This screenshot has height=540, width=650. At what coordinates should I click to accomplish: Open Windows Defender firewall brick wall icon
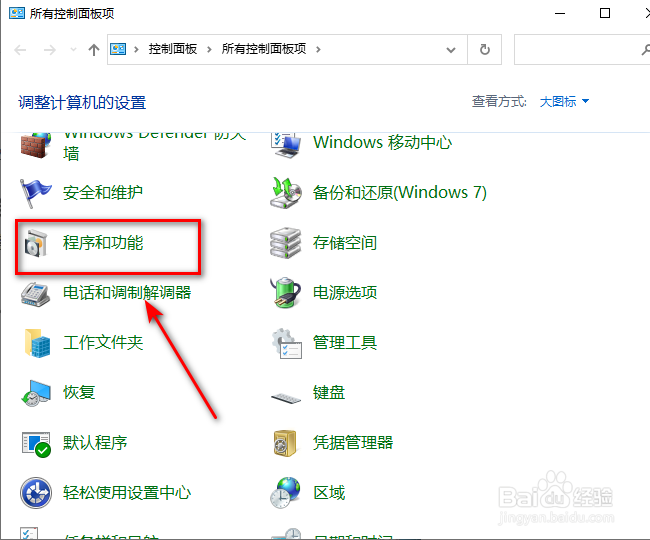pyautogui.click(x=36, y=145)
